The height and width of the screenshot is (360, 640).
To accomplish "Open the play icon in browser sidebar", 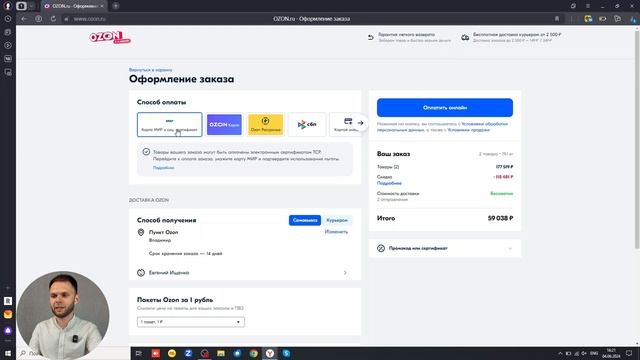I will (8, 45).
